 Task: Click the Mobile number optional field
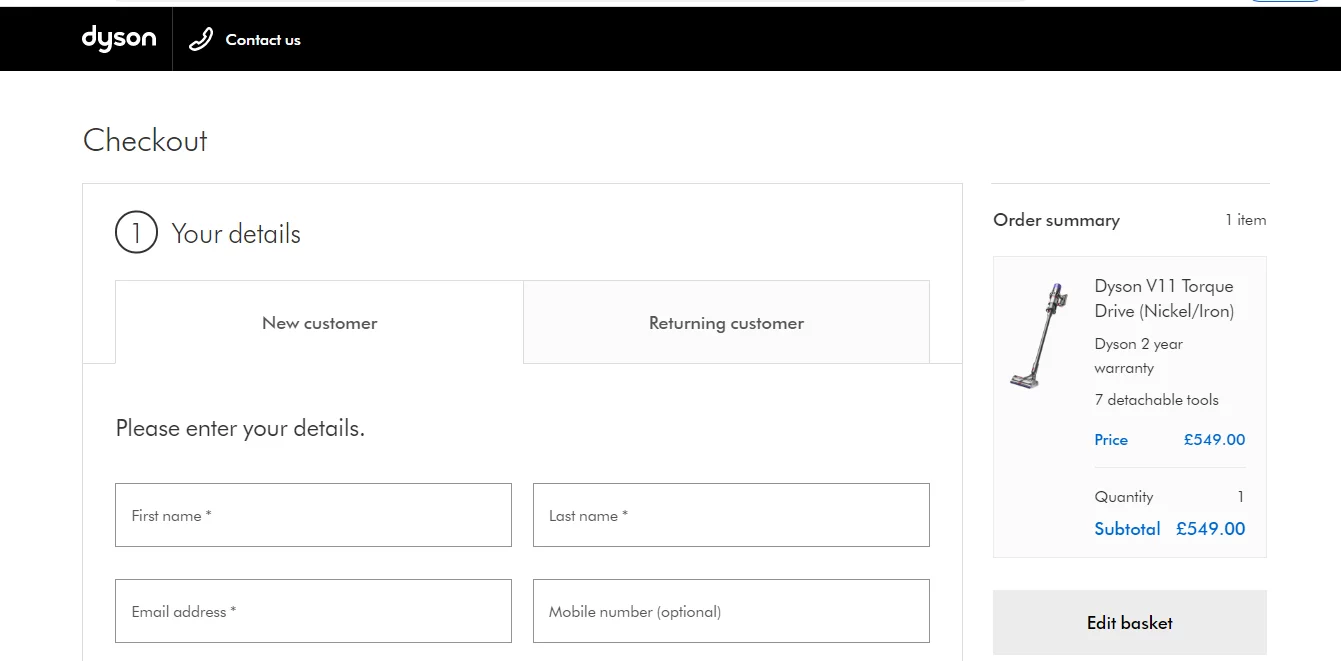[x=731, y=611]
